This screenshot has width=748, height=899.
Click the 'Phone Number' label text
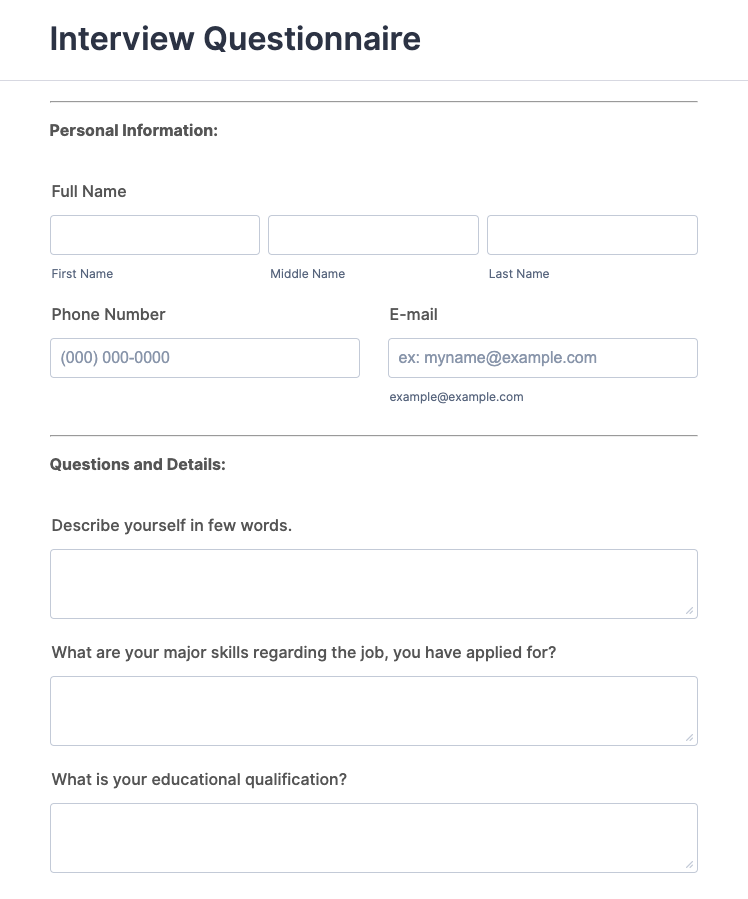108,314
